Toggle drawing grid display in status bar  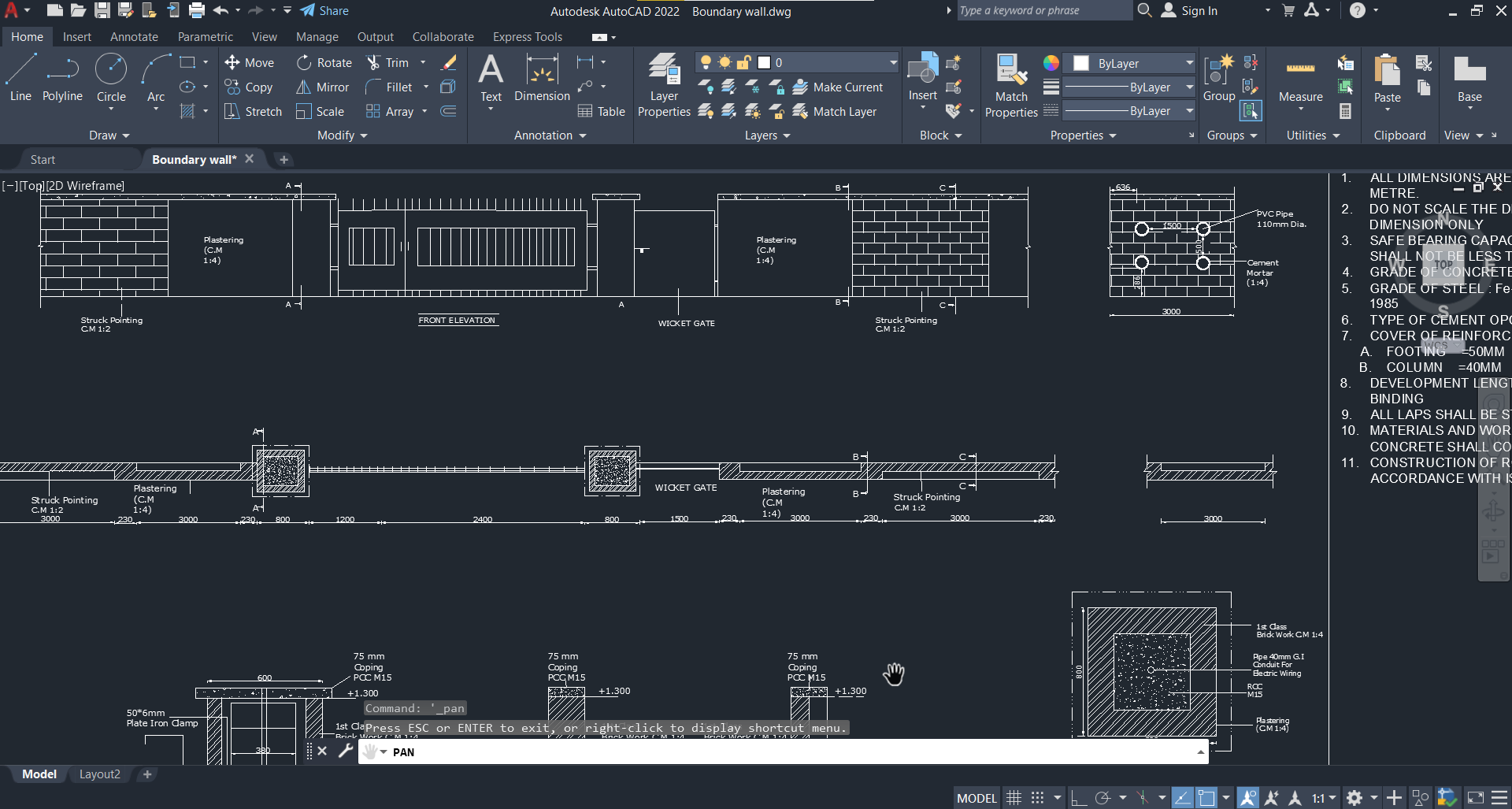[x=1014, y=798]
